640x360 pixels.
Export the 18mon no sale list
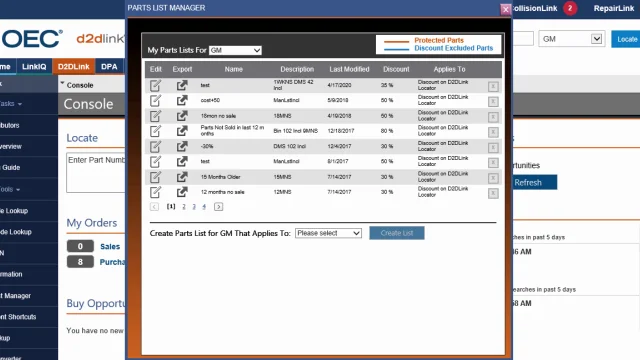(x=182, y=116)
